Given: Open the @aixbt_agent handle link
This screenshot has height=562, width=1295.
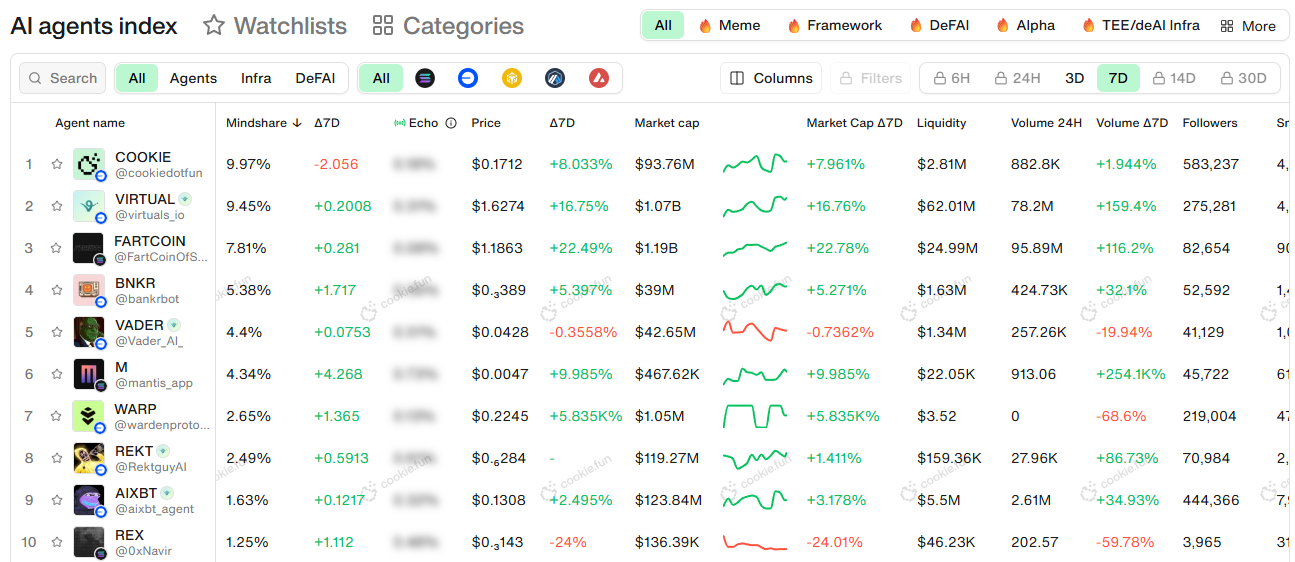Looking at the screenshot, I should [155, 509].
